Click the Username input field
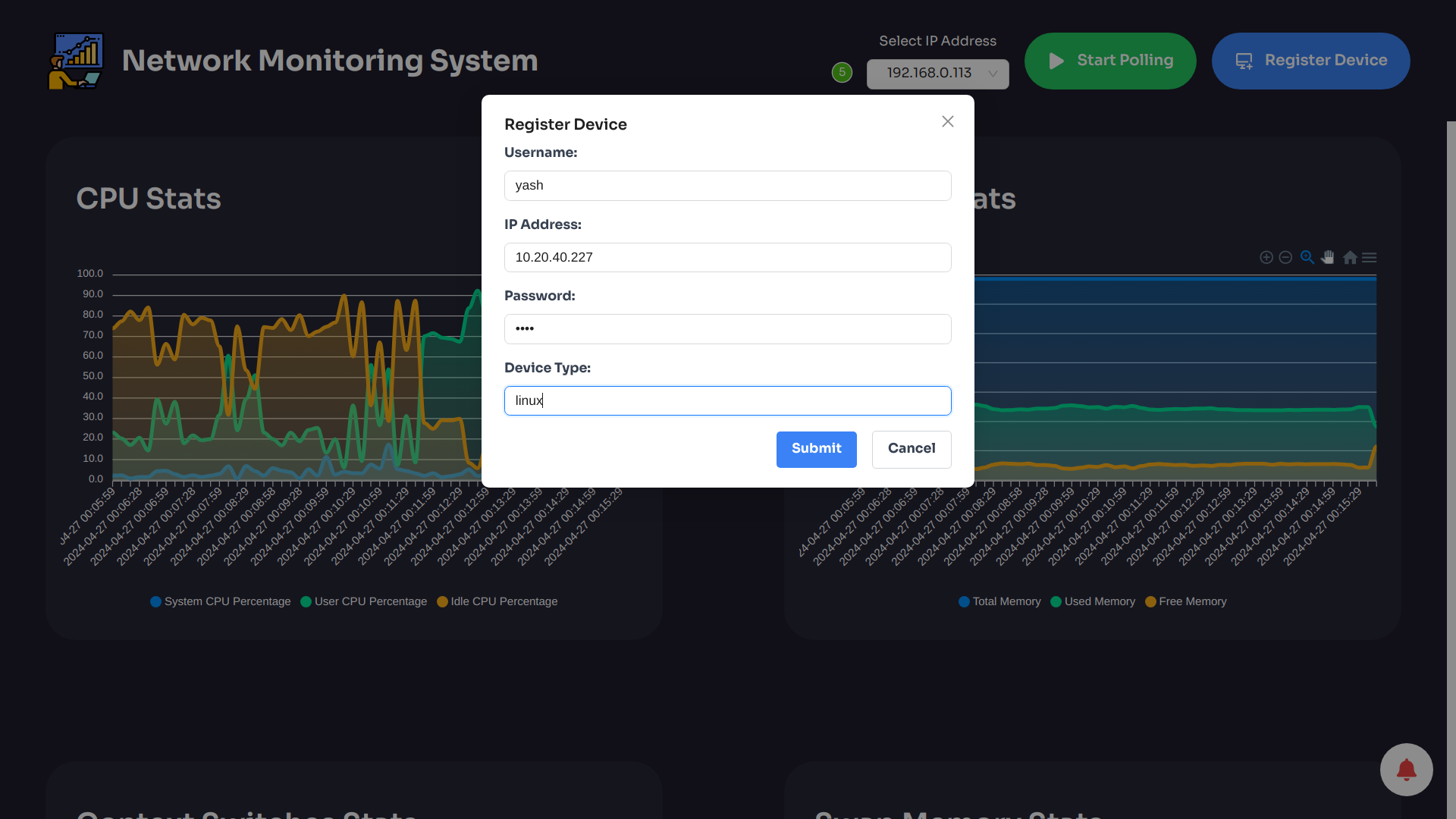 [727, 186]
